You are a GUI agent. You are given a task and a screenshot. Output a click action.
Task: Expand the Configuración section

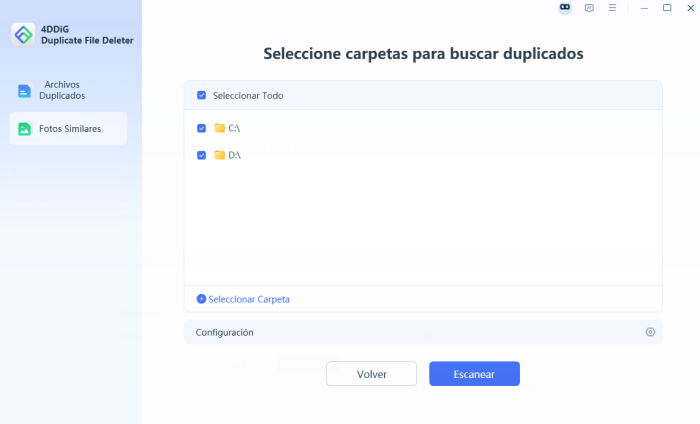pyautogui.click(x=225, y=332)
